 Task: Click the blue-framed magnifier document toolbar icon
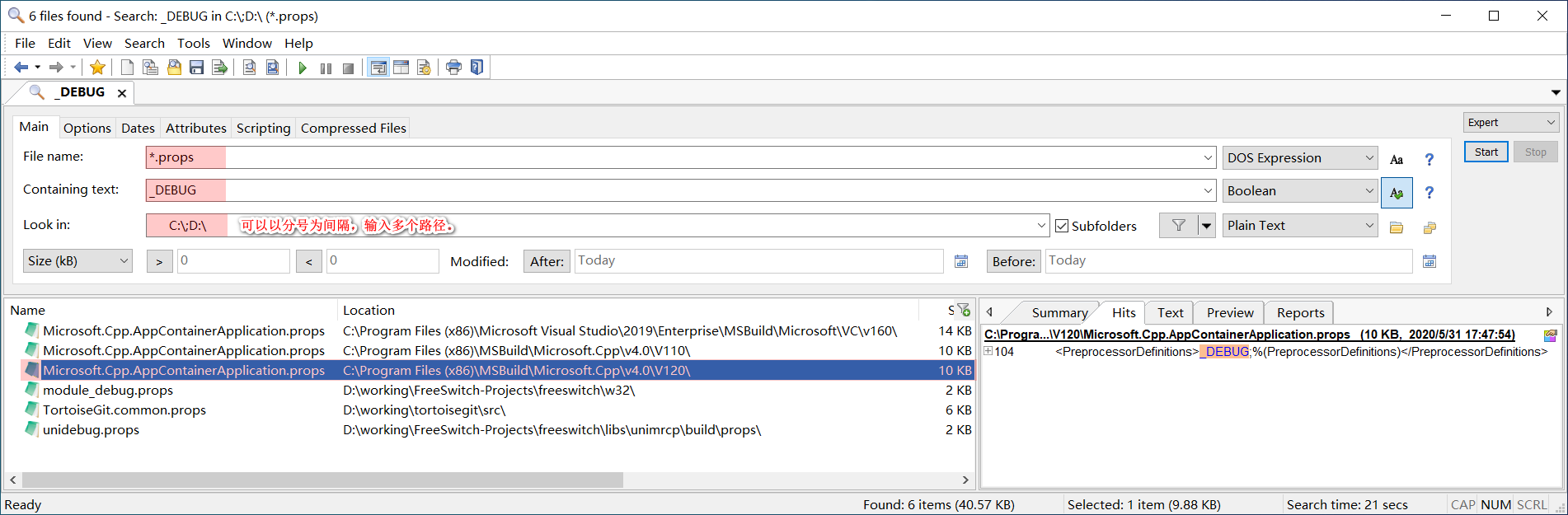coord(272,68)
